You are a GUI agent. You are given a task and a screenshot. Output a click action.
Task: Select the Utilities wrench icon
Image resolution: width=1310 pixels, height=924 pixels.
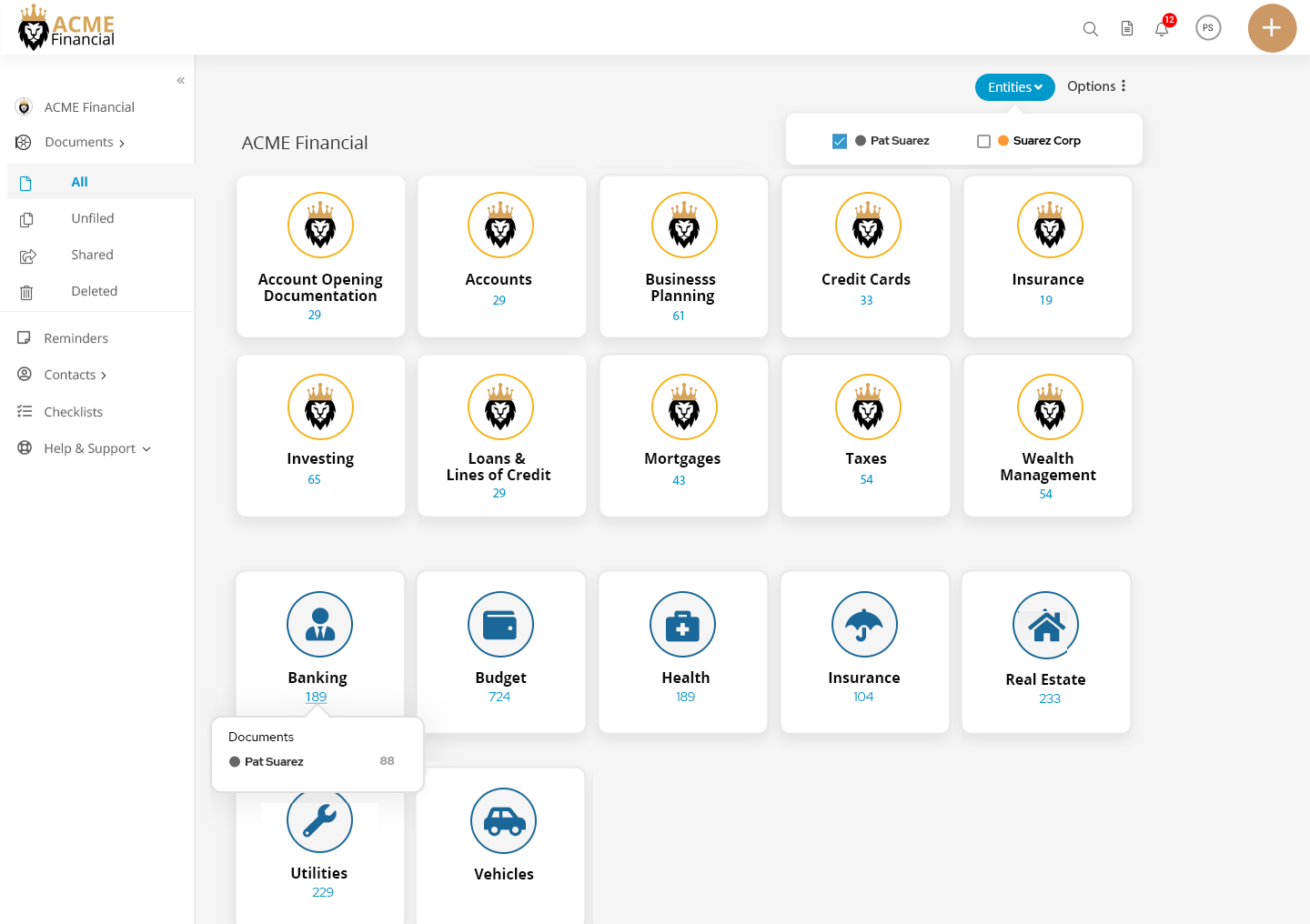click(x=319, y=820)
